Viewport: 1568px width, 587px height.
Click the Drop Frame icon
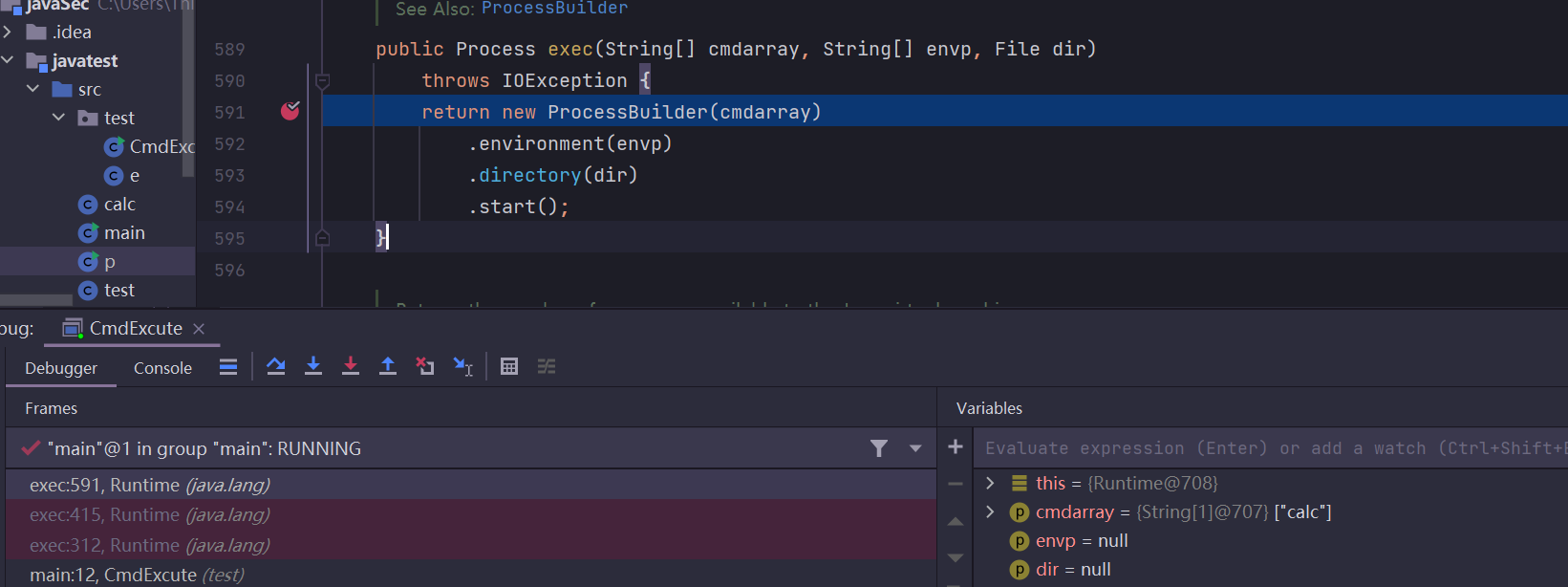click(425, 366)
